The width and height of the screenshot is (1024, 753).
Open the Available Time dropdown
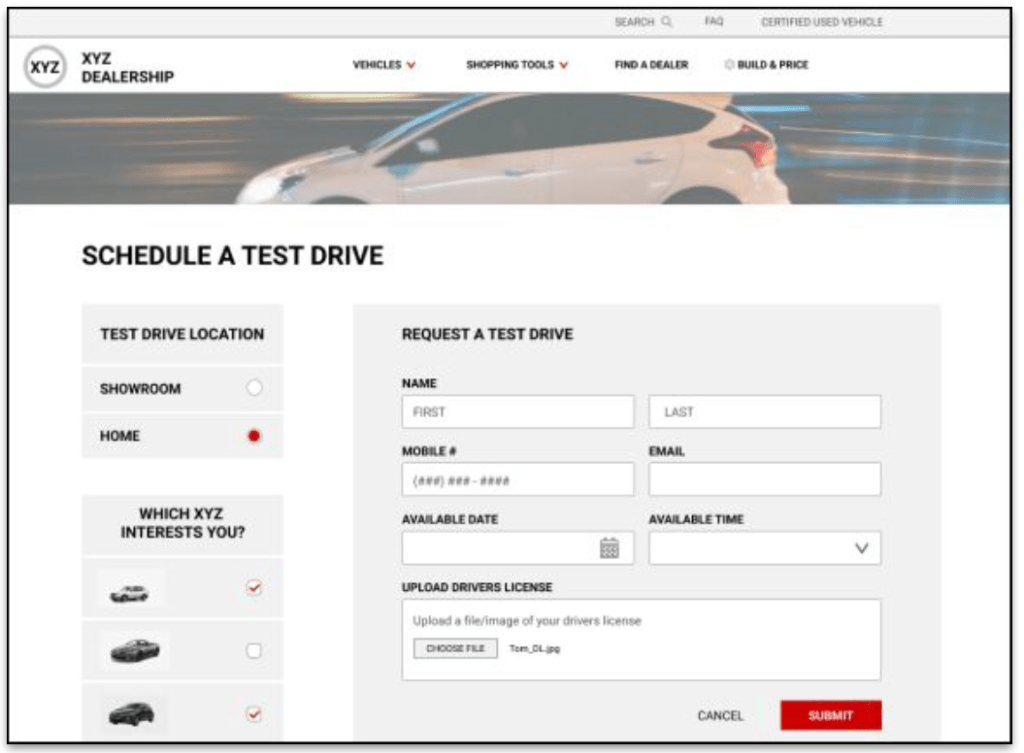(x=861, y=548)
